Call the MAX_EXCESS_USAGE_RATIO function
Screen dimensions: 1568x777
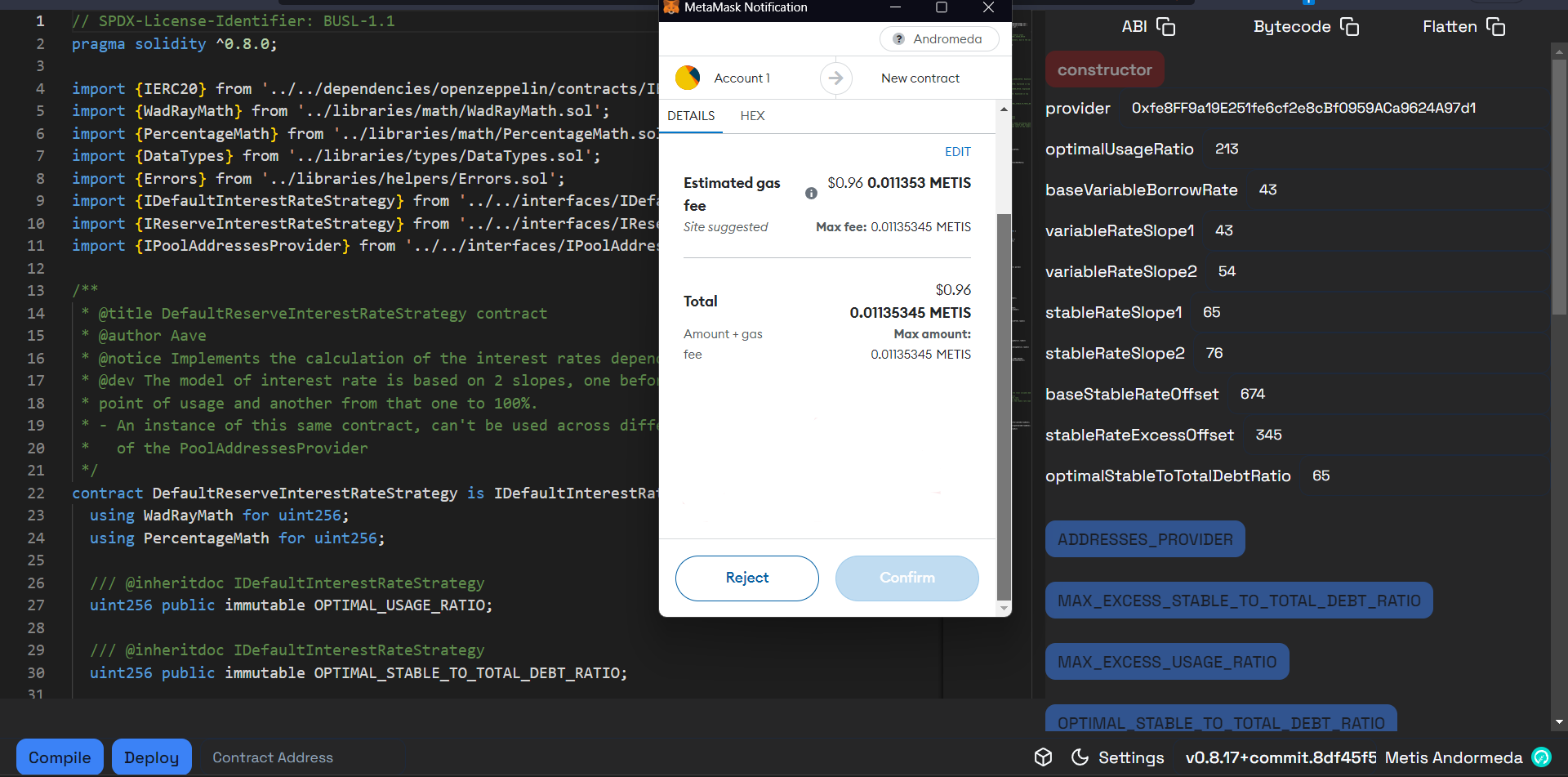click(1167, 662)
